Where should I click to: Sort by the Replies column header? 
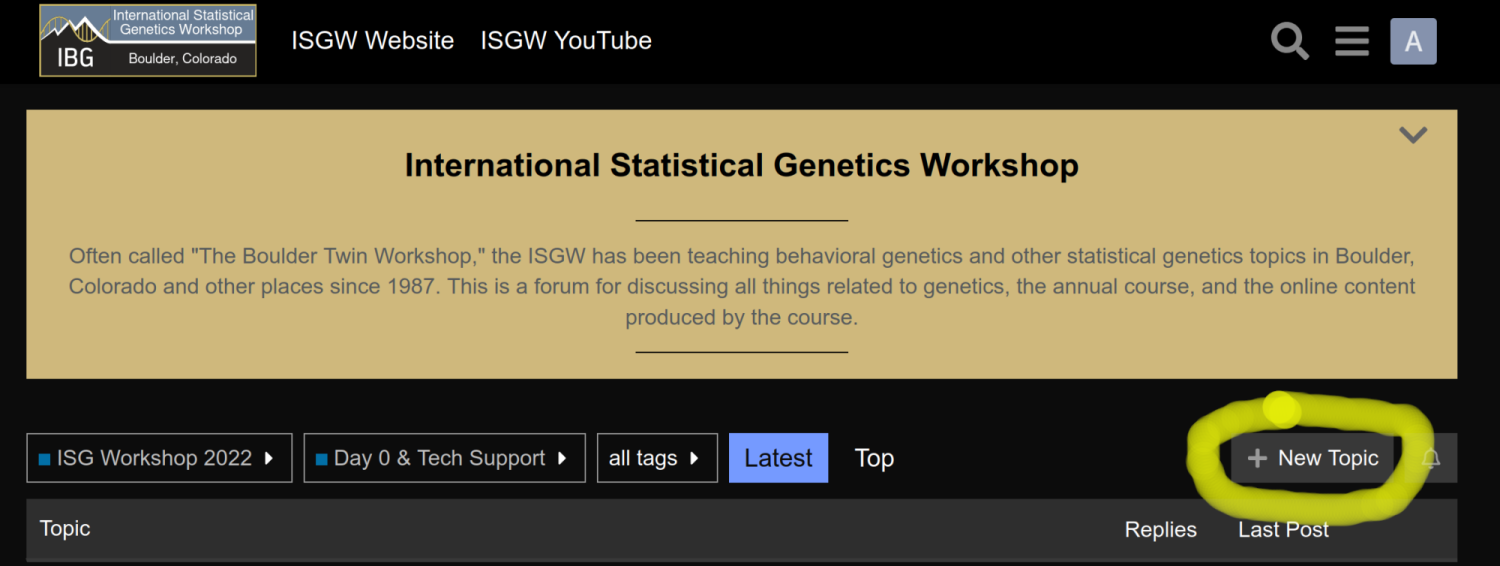(x=1160, y=530)
